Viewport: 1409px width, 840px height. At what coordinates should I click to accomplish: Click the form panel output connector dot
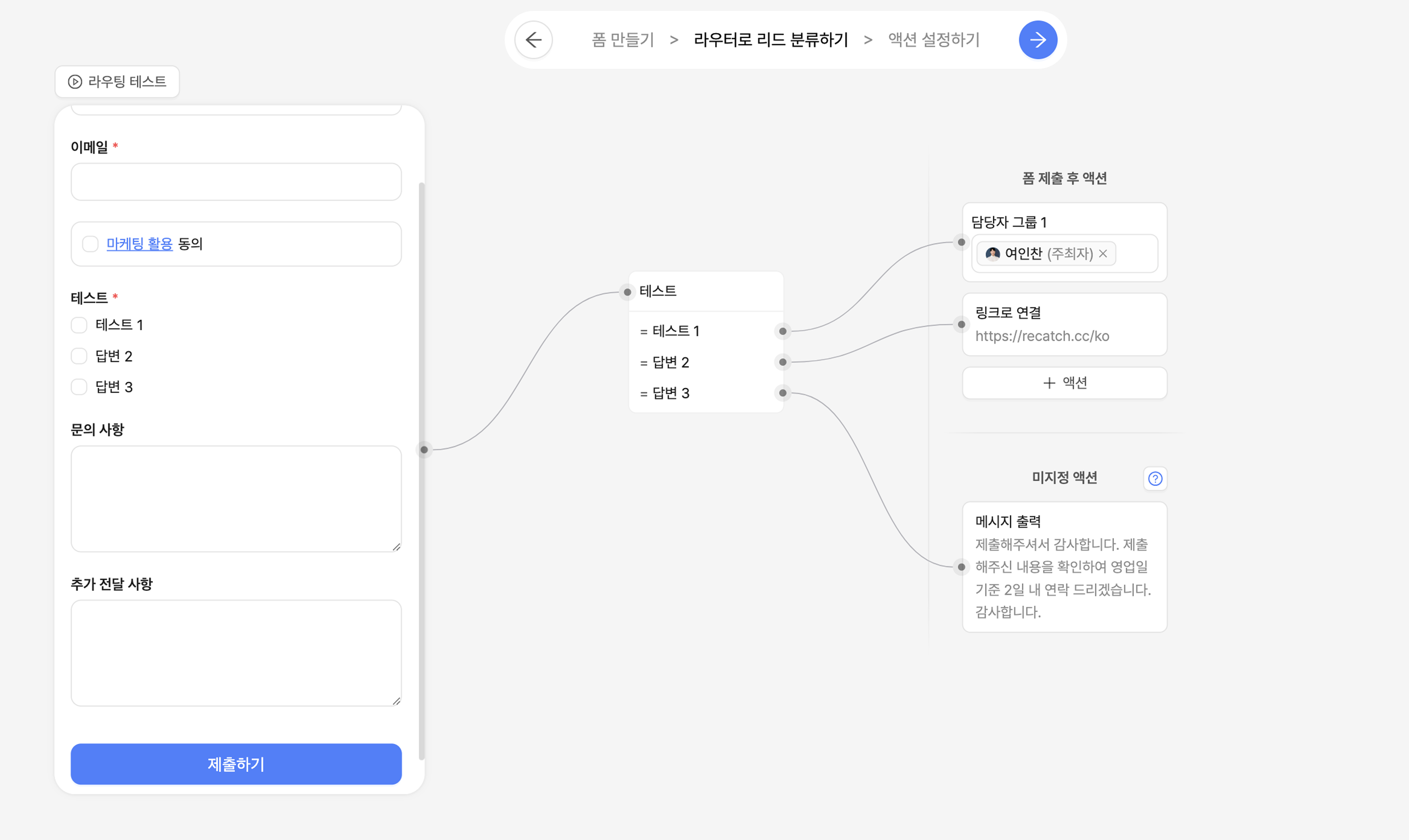pyautogui.click(x=424, y=449)
